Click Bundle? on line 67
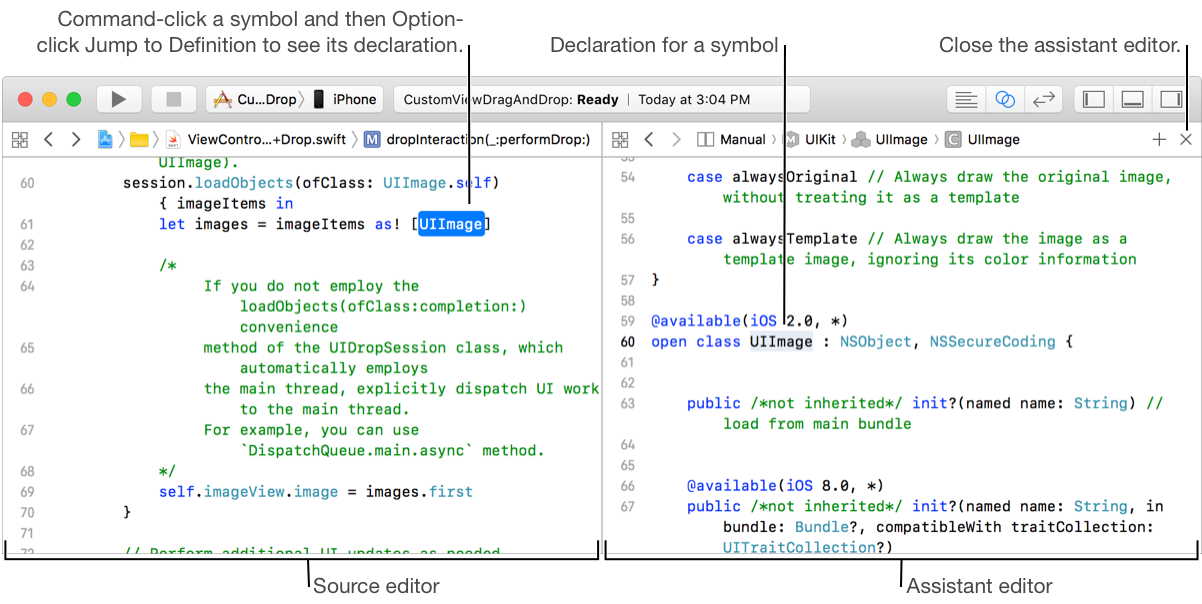 (826, 527)
